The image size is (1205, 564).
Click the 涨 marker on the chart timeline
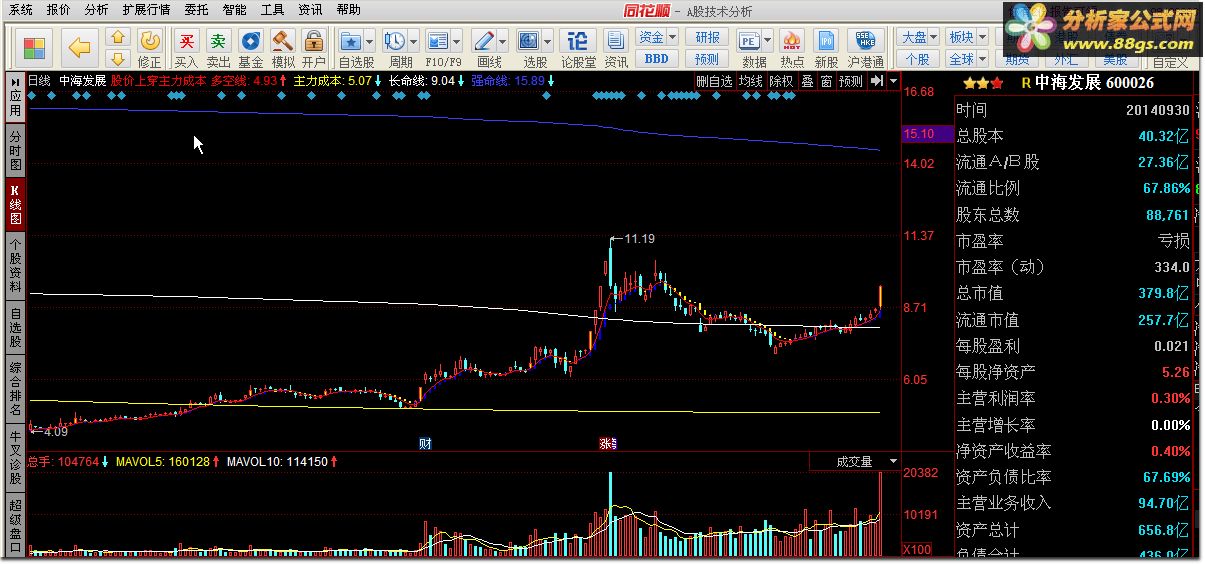[x=607, y=443]
